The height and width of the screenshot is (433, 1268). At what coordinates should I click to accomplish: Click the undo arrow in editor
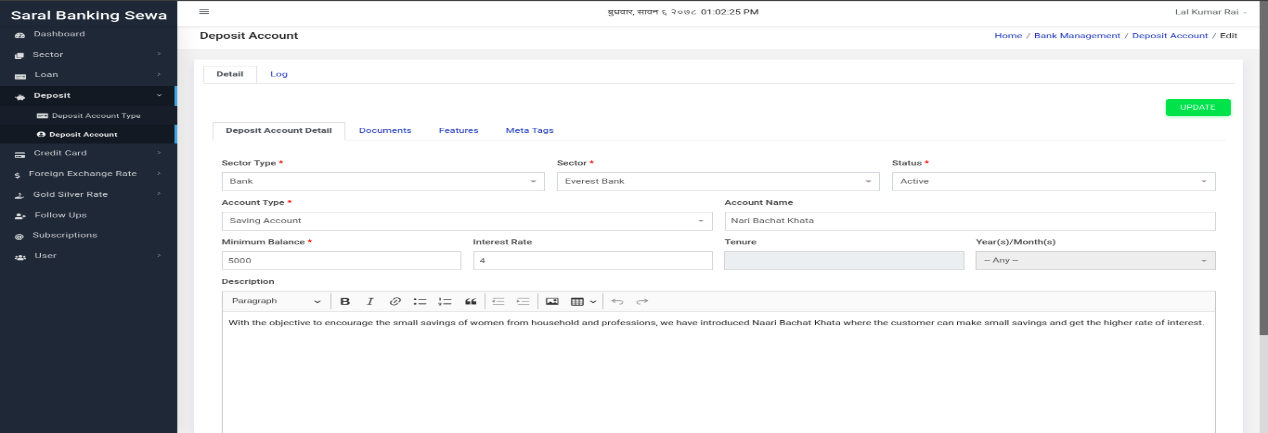click(x=617, y=301)
